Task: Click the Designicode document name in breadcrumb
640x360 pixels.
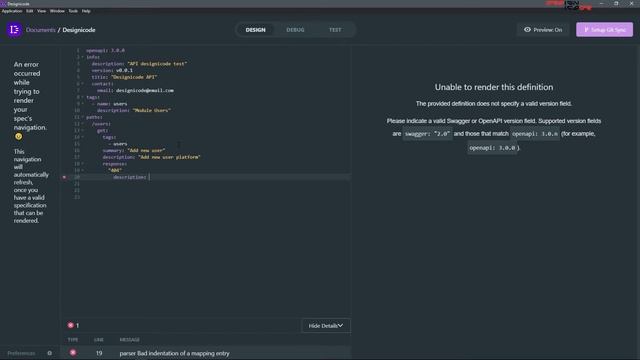Action: 79,30
